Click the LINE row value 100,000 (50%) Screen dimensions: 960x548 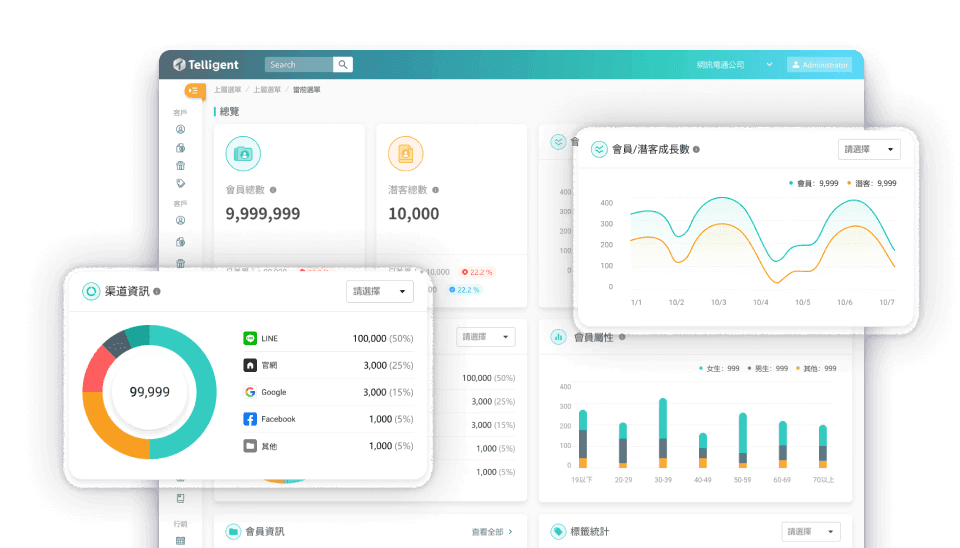383,338
